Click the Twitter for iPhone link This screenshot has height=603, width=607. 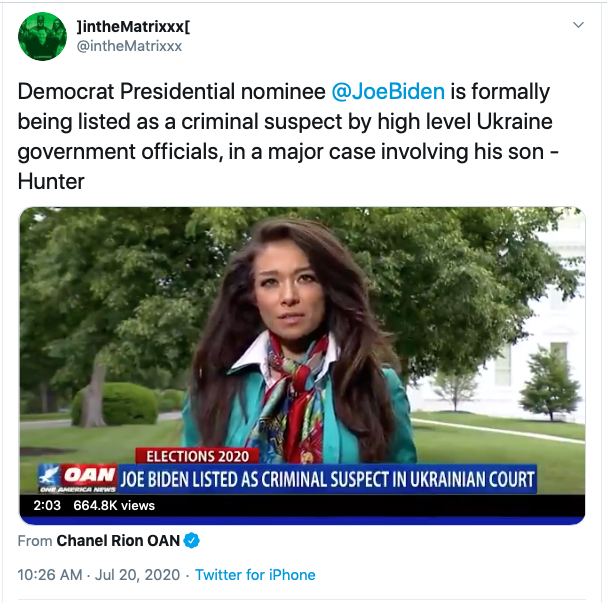click(255, 575)
